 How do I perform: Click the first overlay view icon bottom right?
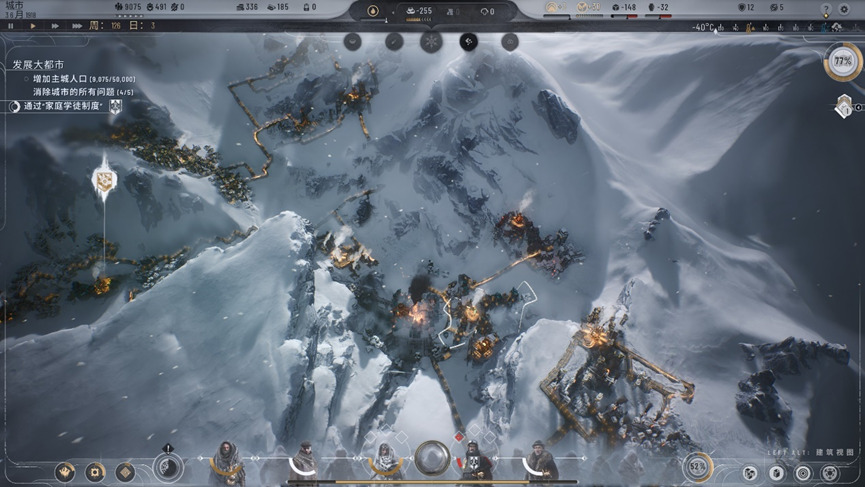(x=750, y=473)
